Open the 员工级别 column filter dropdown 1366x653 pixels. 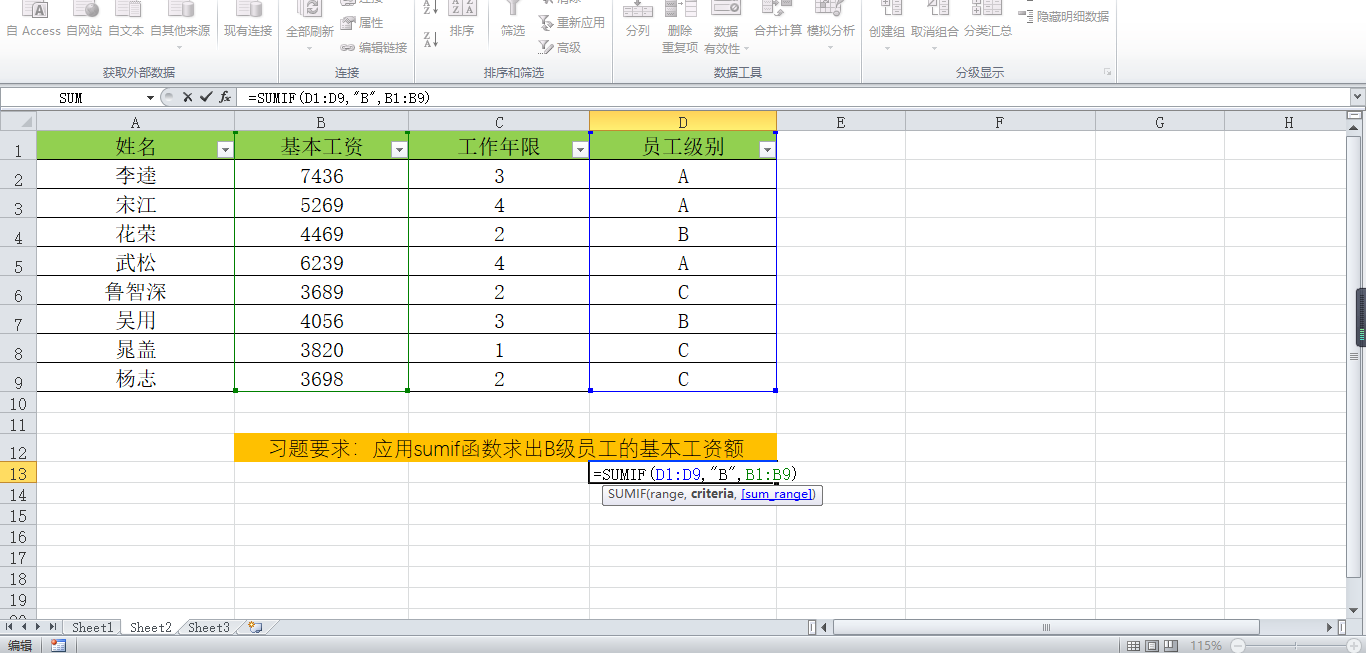coord(767,150)
